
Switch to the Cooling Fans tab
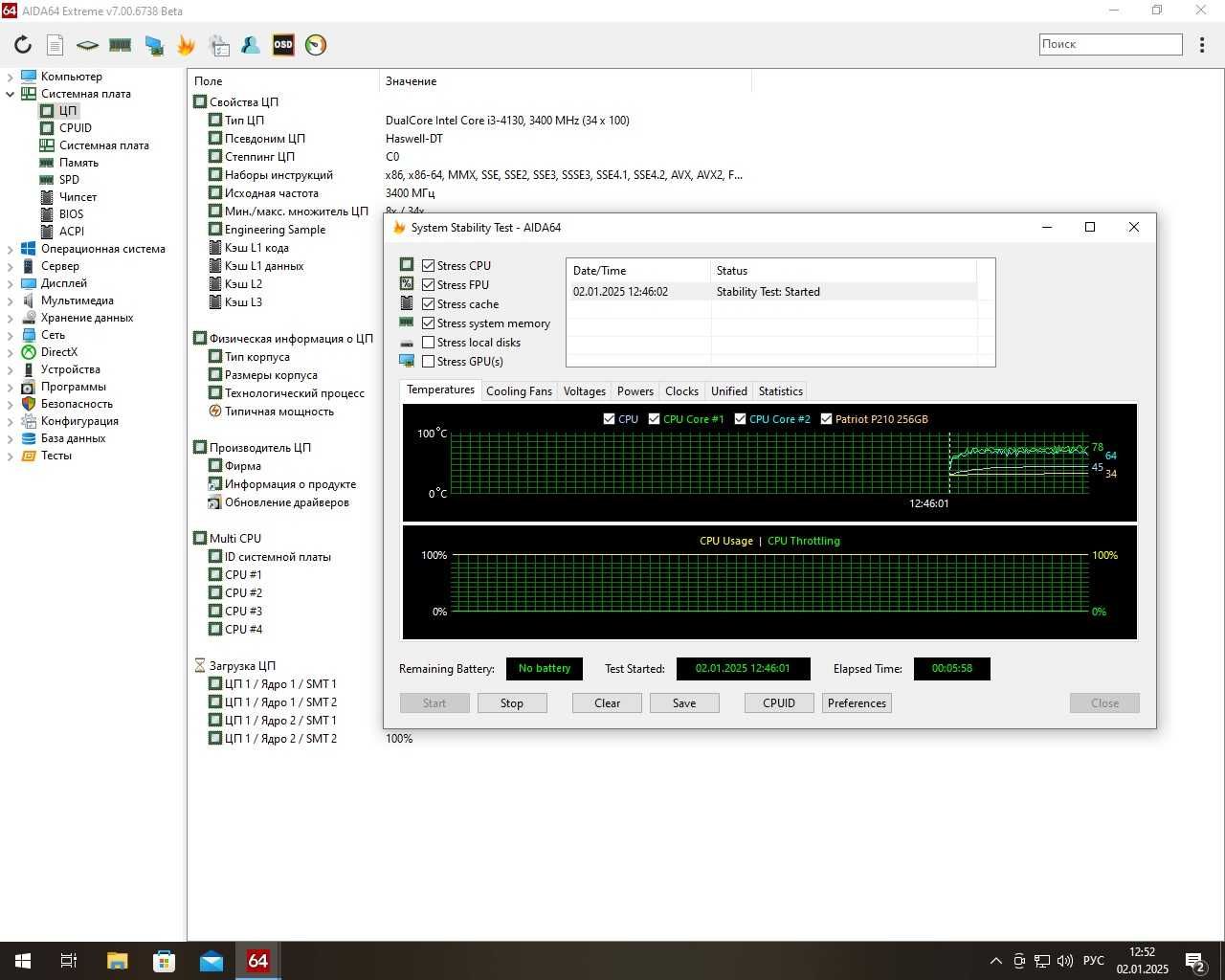(519, 390)
